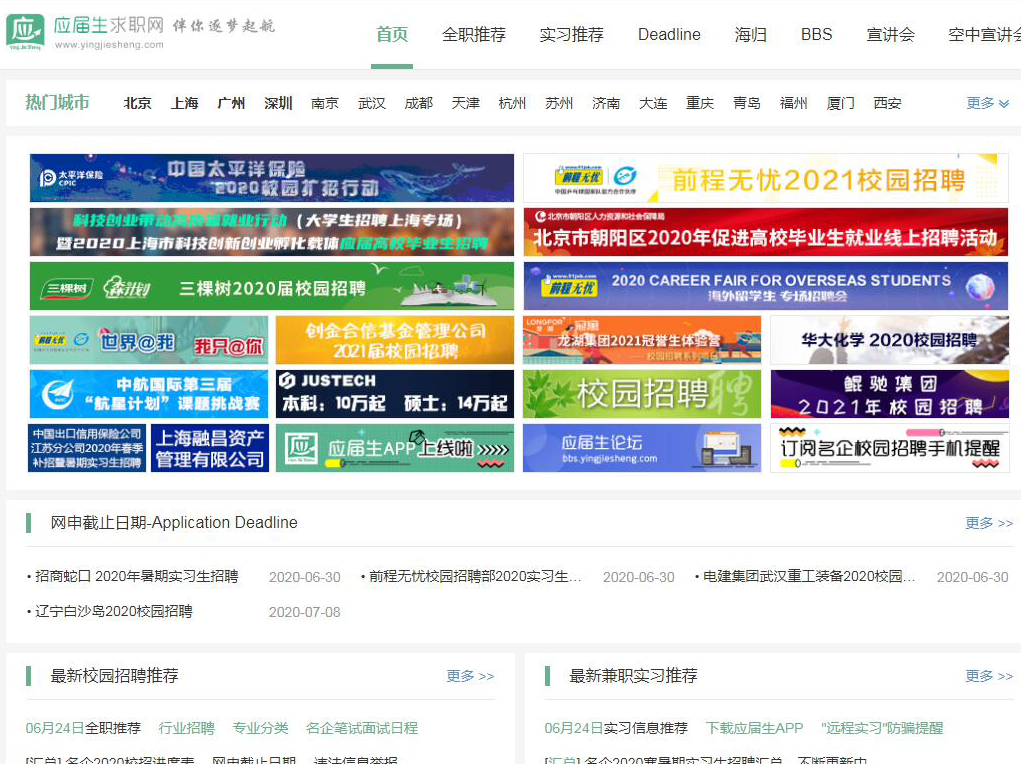1021x764 pixels.
Task: Open the 中国出口信用保险公司 banner
Action: pos(87,448)
